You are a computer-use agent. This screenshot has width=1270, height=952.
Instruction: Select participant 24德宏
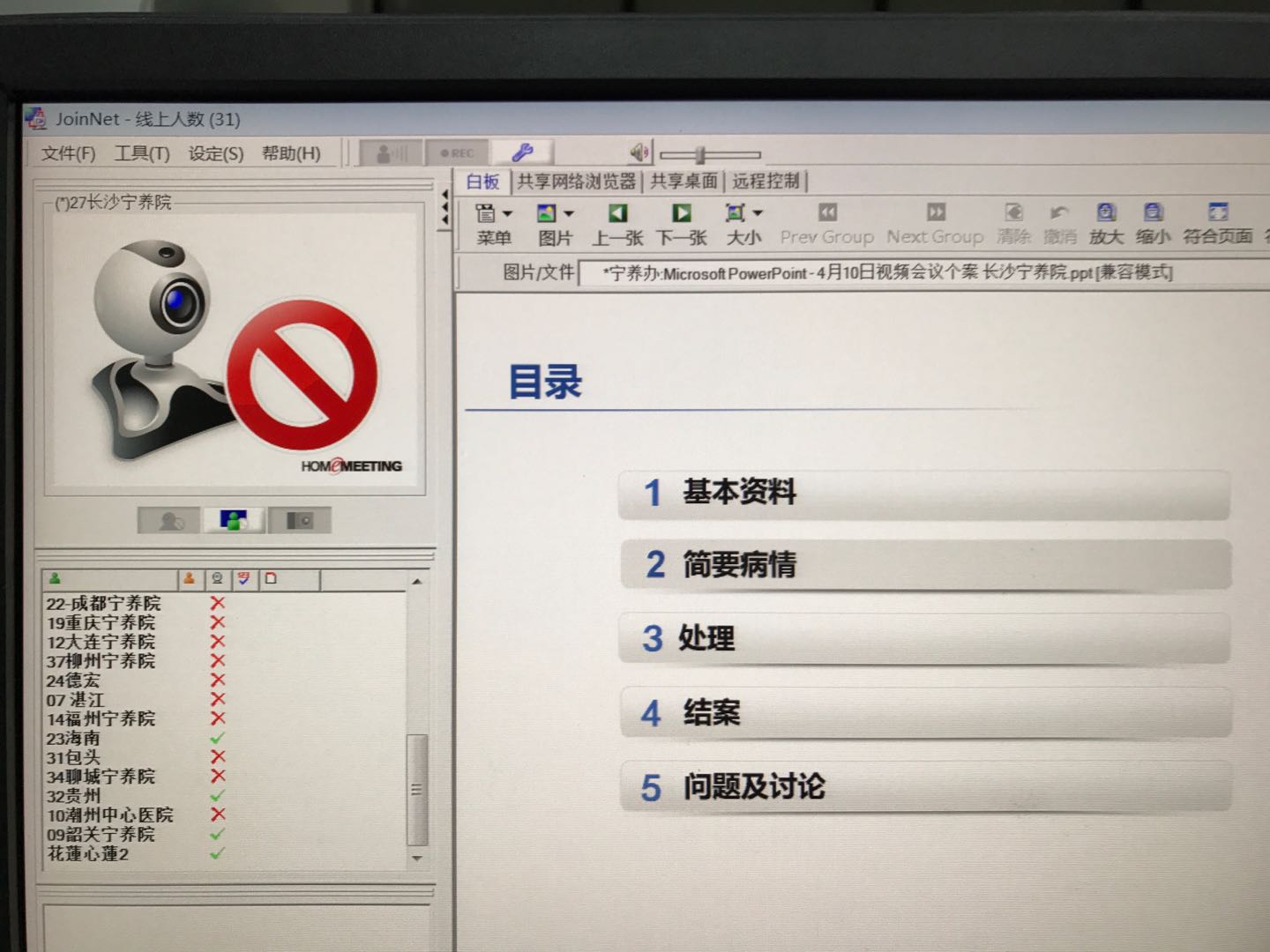pyautogui.click(x=73, y=681)
